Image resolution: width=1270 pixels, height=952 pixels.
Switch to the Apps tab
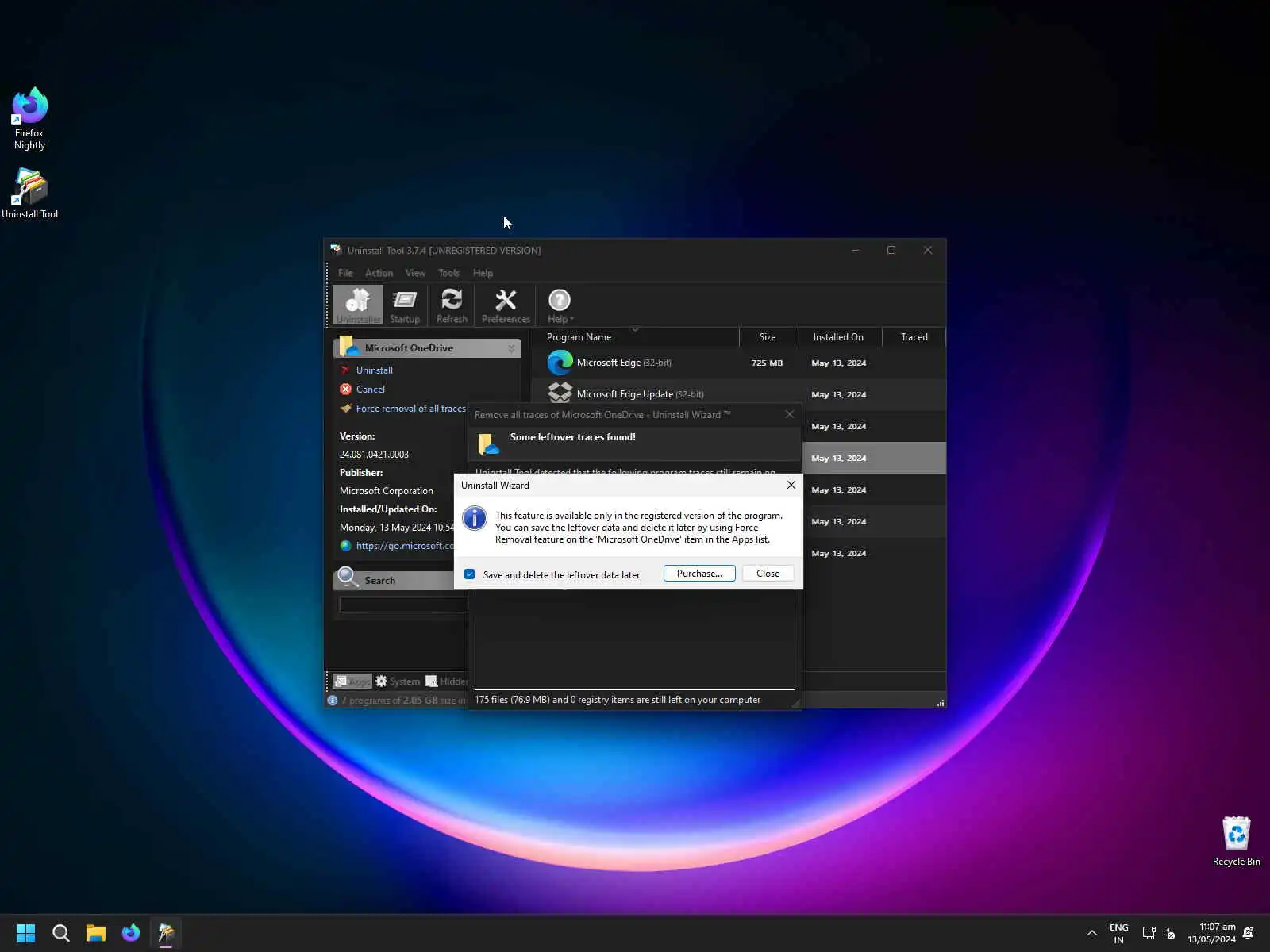352,681
